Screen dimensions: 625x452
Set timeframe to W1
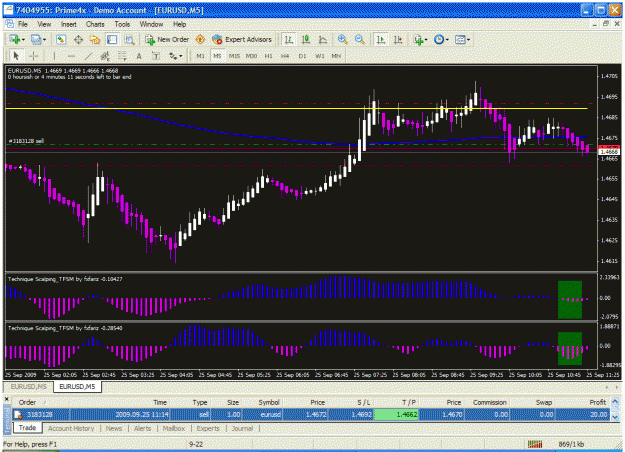coord(320,56)
